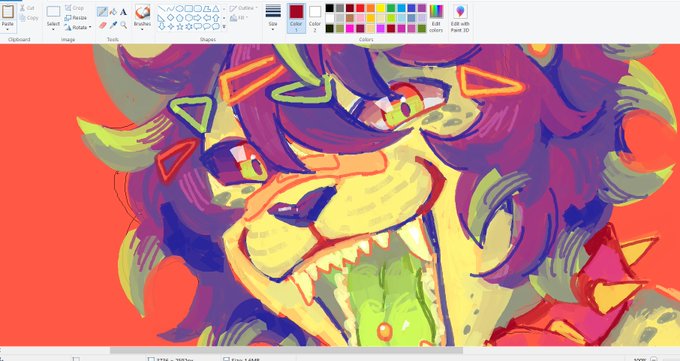Viewport: 680px width, 361px height.
Task: Choose the Right triangle shape
Action: click(161, 18)
